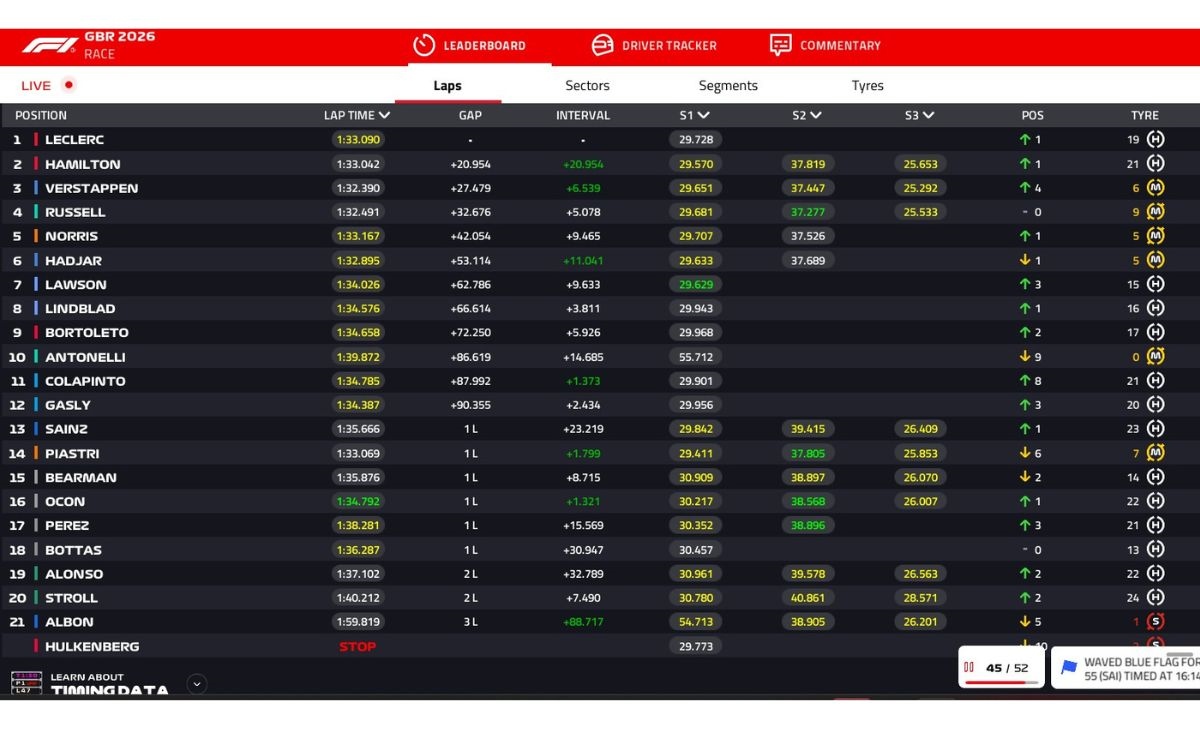Open the S3 column dropdown
This screenshot has width=1200, height=729.
(x=928, y=116)
